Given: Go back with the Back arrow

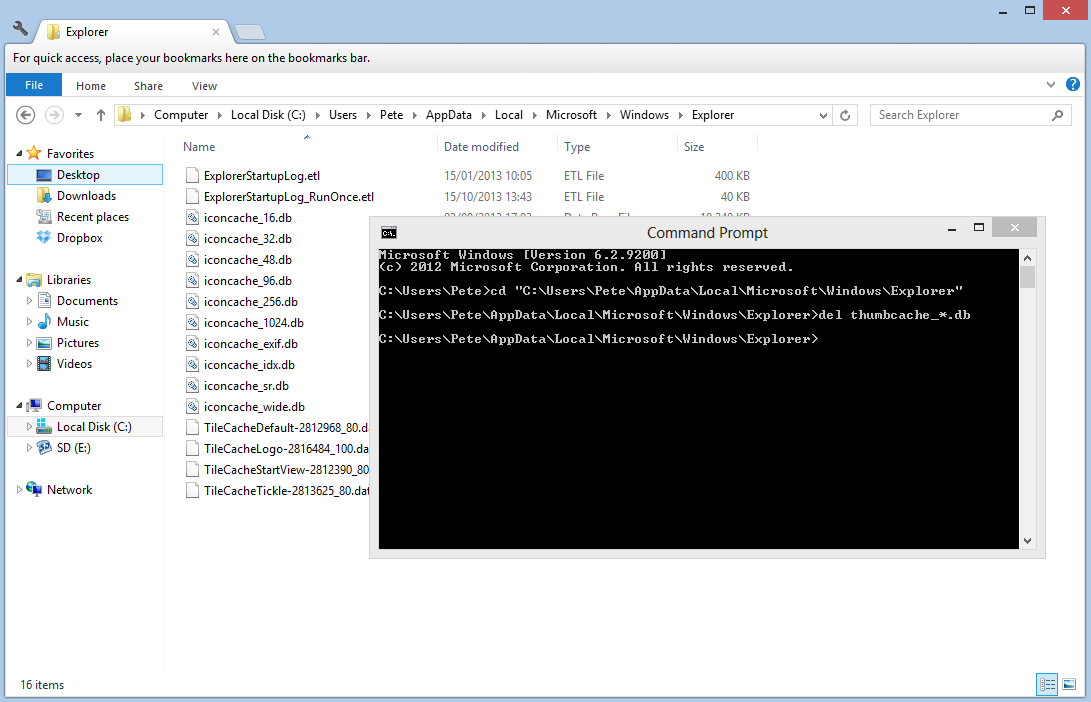Looking at the screenshot, I should tap(26, 115).
